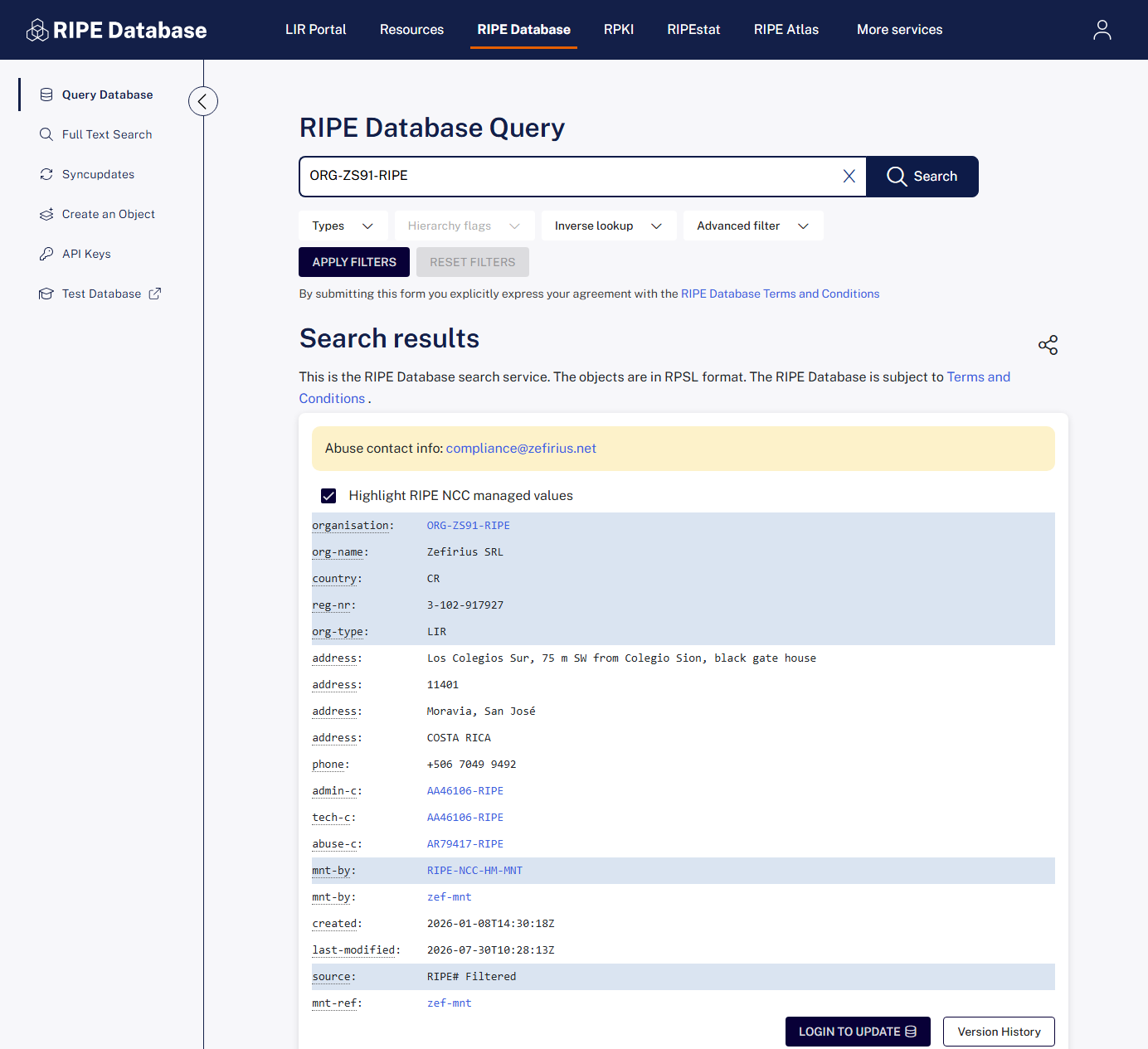
Task: Open the ORG-ZS91-RIPE organisation link
Action: [x=469, y=526]
